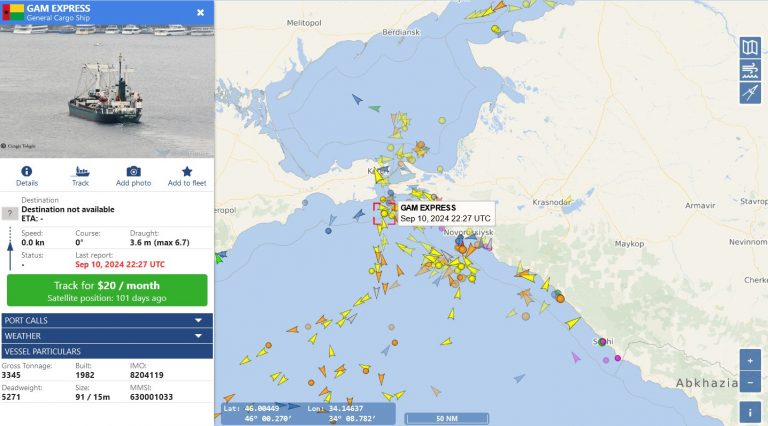Click GAM EXPRESS map tooltip label
This screenshot has width=768, height=426.
pos(444,212)
